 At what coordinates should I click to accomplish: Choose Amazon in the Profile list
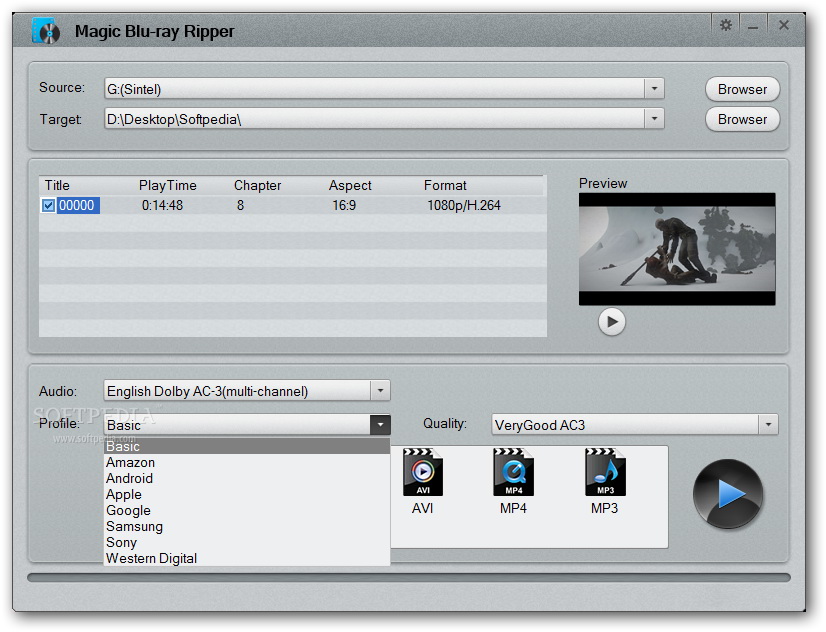point(247,462)
